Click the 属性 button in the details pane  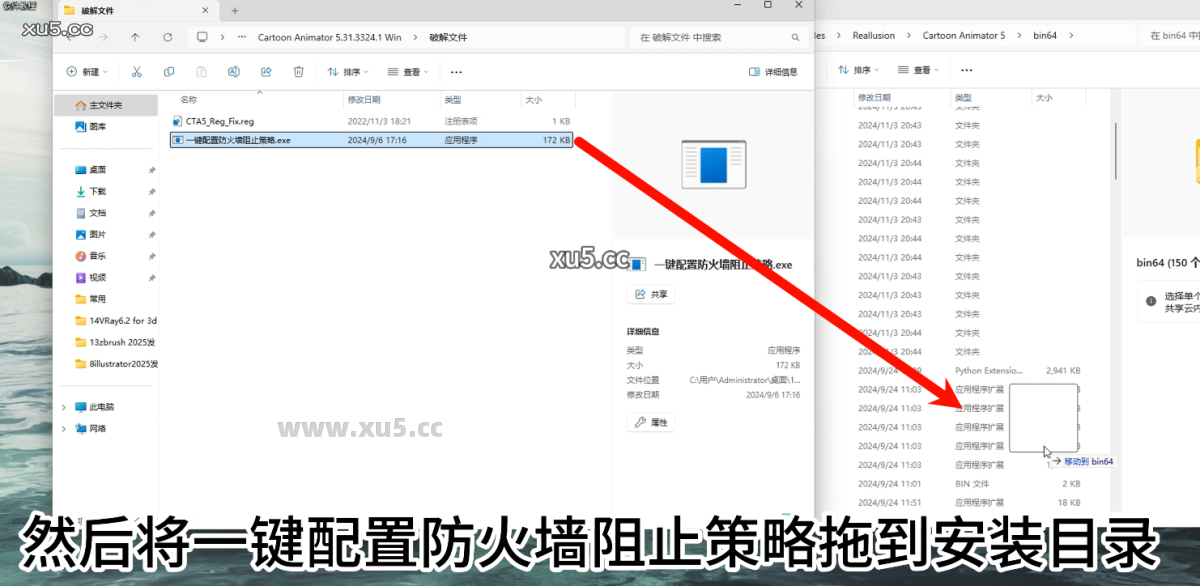[x=652, y=421]
